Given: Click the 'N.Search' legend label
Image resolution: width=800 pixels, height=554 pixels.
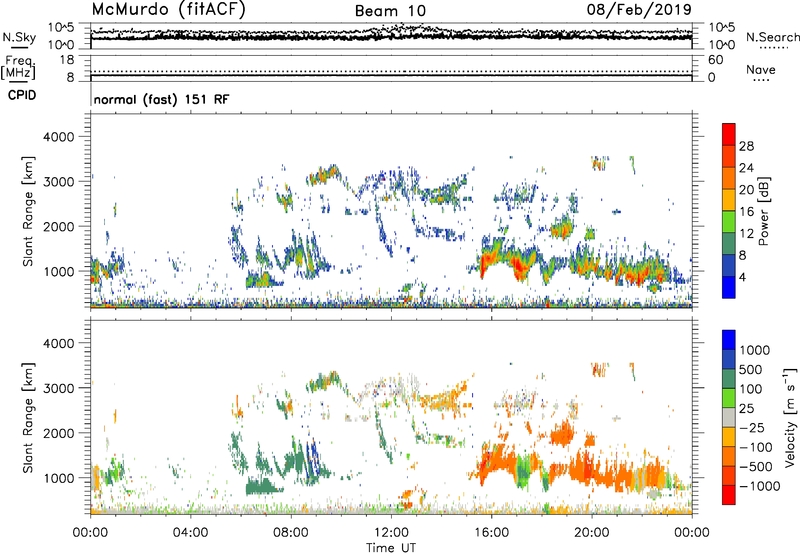Looking at the screenshot, I should 772,37.
